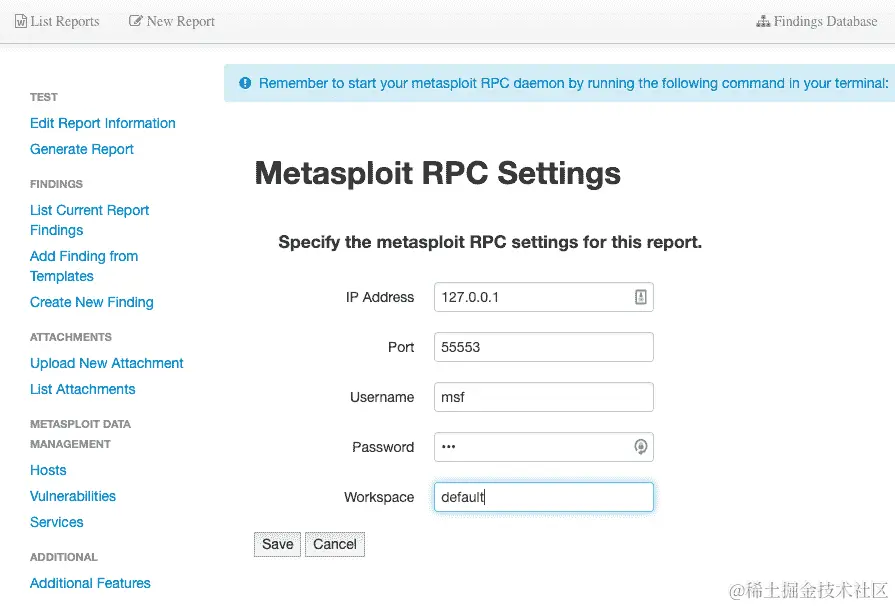Click the Port field label
Image resolution: width=895 pixels, height=607 pixels.
pos(401,347)
